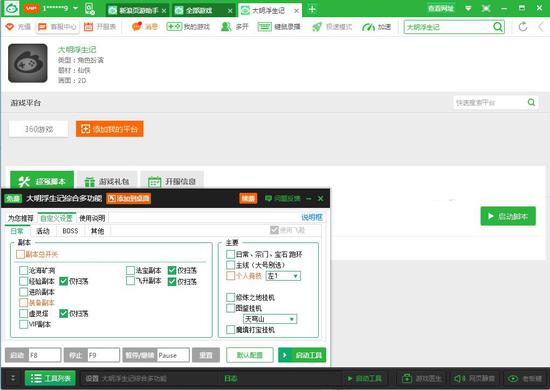Click the orange 续费 button
This screenshot has height=390, width=550.
click(248, 199)
